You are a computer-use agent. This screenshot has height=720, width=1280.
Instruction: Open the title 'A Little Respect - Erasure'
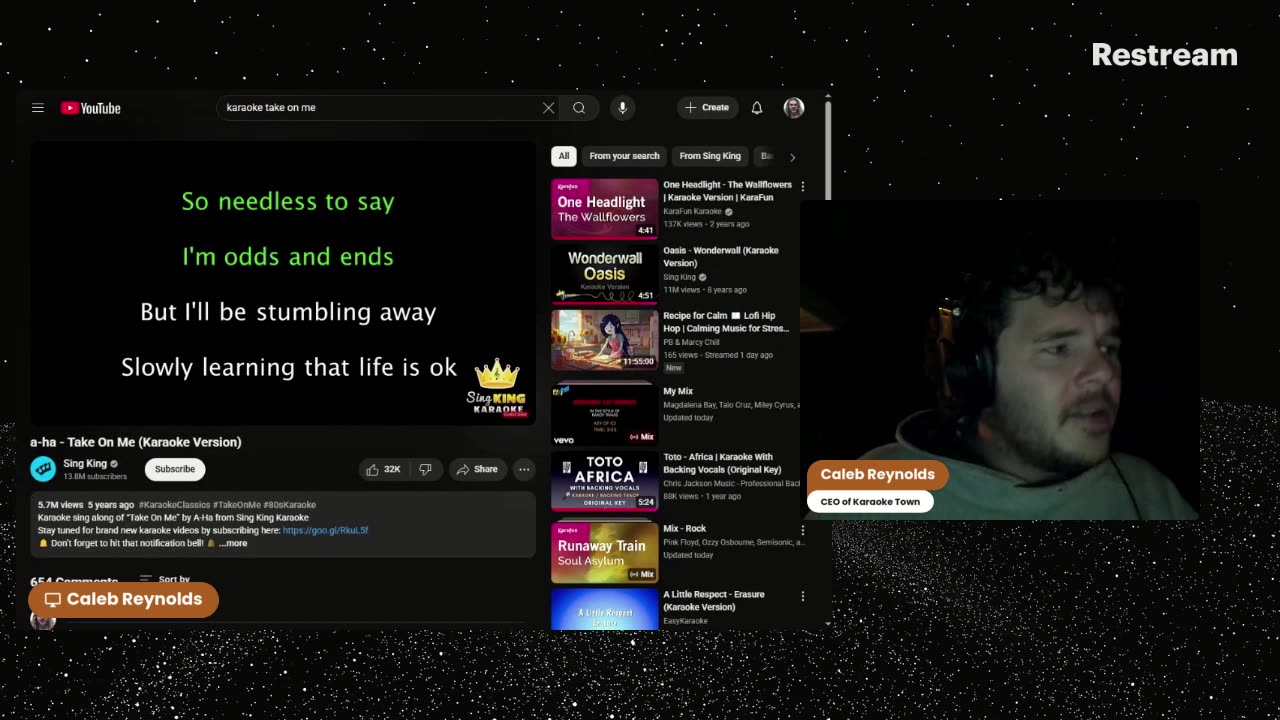click(x=714, y=600)
